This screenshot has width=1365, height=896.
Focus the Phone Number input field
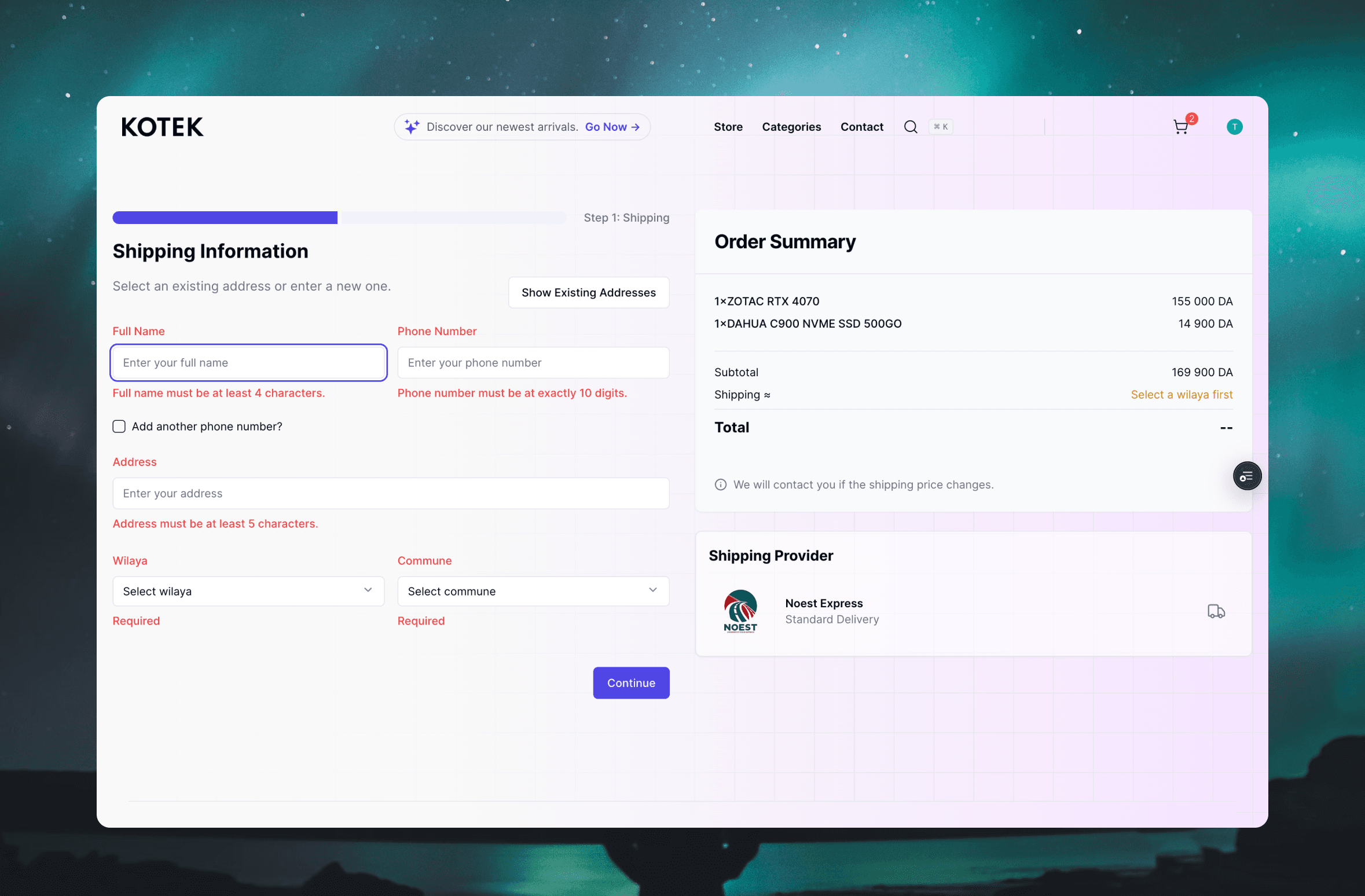pos(533,363)
